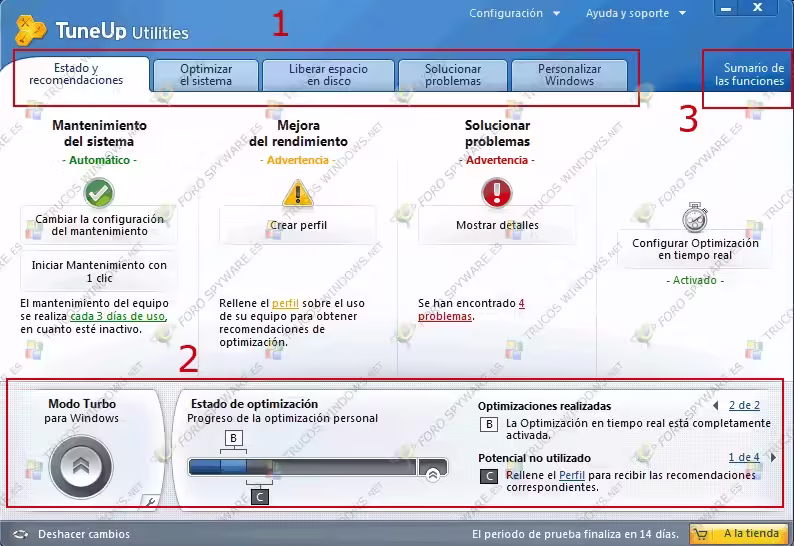
Task: Click the turbo icon at progress bar end
Action: tap(432, 475)
